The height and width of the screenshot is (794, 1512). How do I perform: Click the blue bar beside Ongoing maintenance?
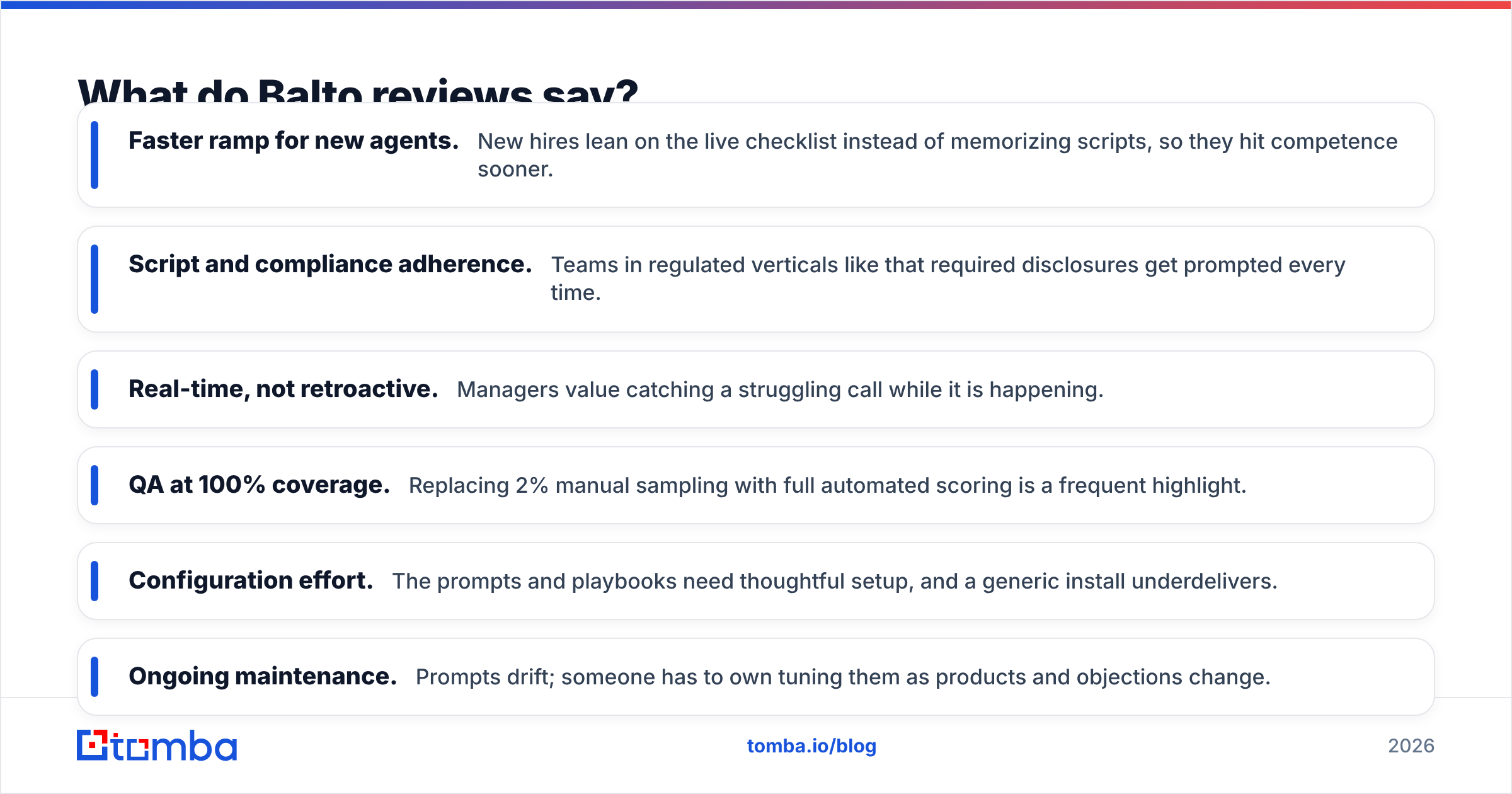pyautogui.click(x=94, y=677)
